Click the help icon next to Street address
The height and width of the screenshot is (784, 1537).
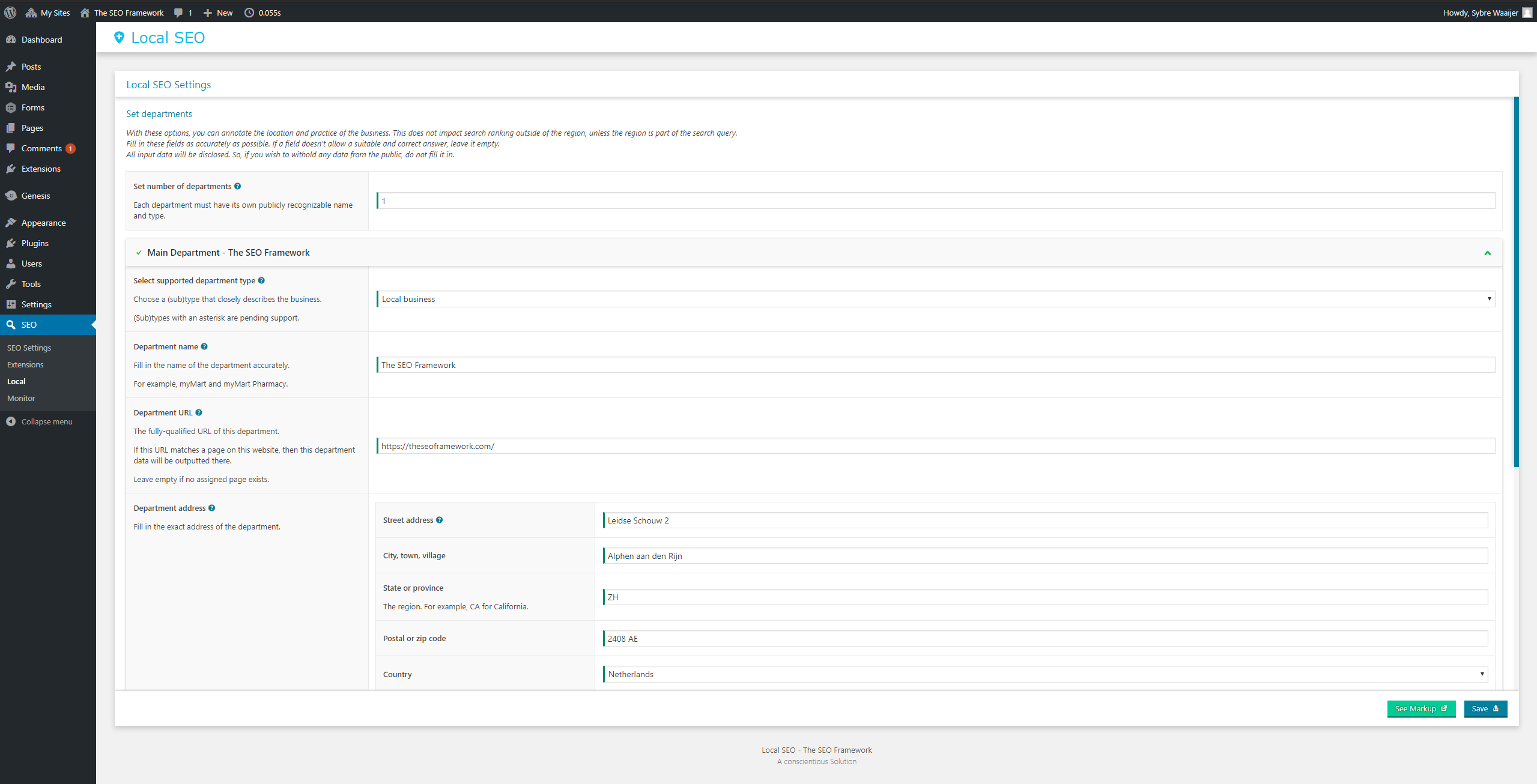[x=440, y=520]
